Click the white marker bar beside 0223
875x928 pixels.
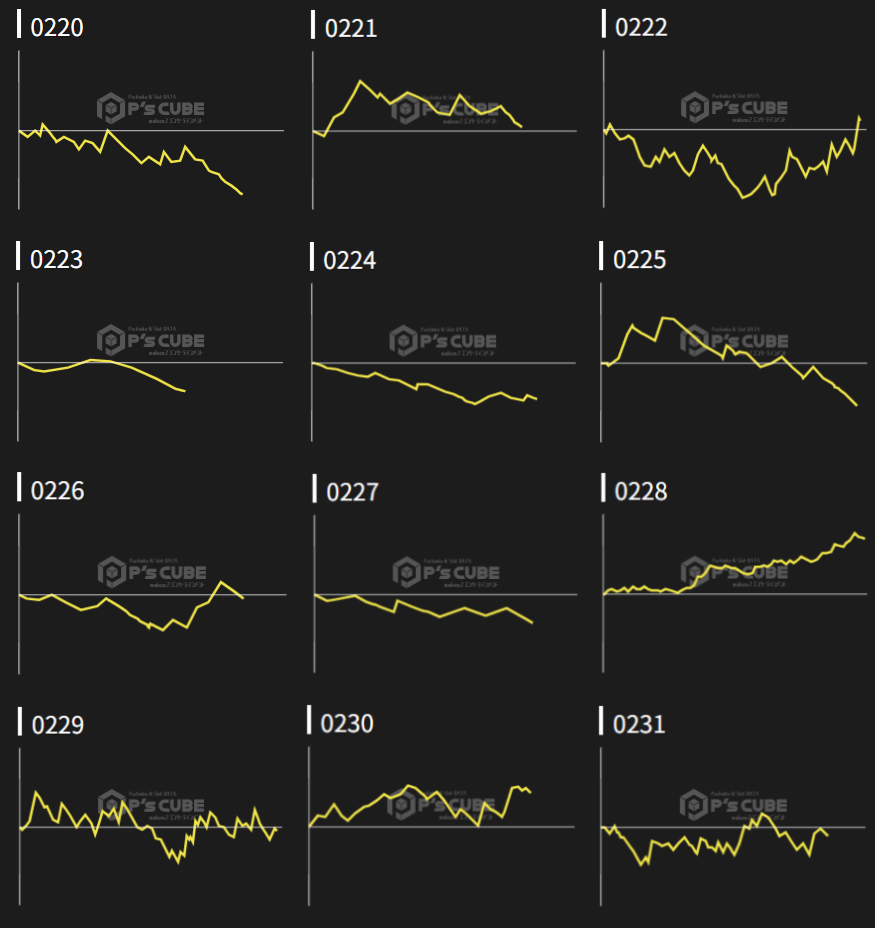point(19,255)
